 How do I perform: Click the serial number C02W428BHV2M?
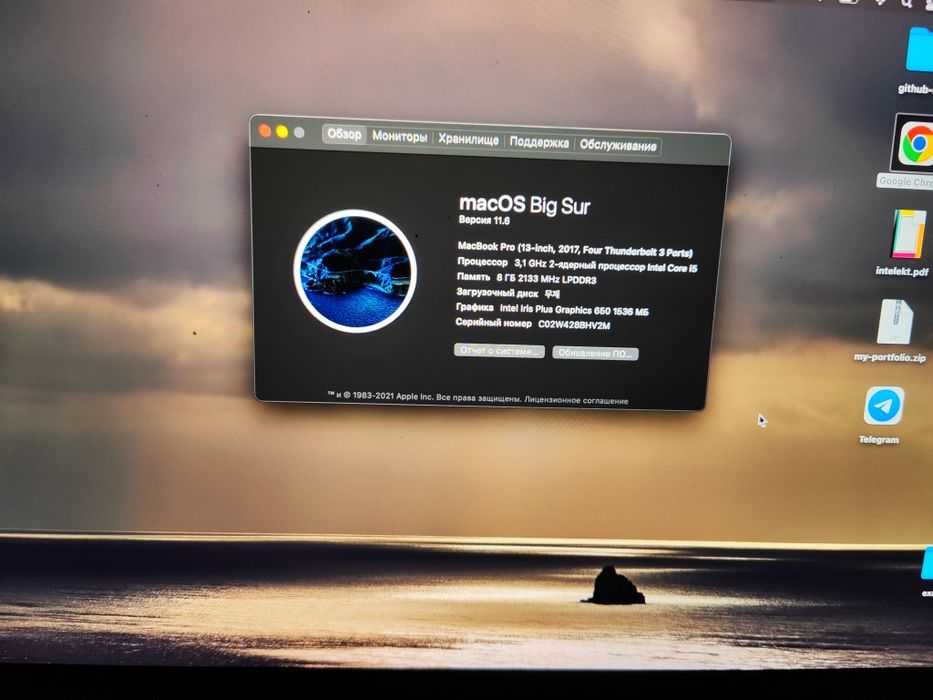(574, 324)
